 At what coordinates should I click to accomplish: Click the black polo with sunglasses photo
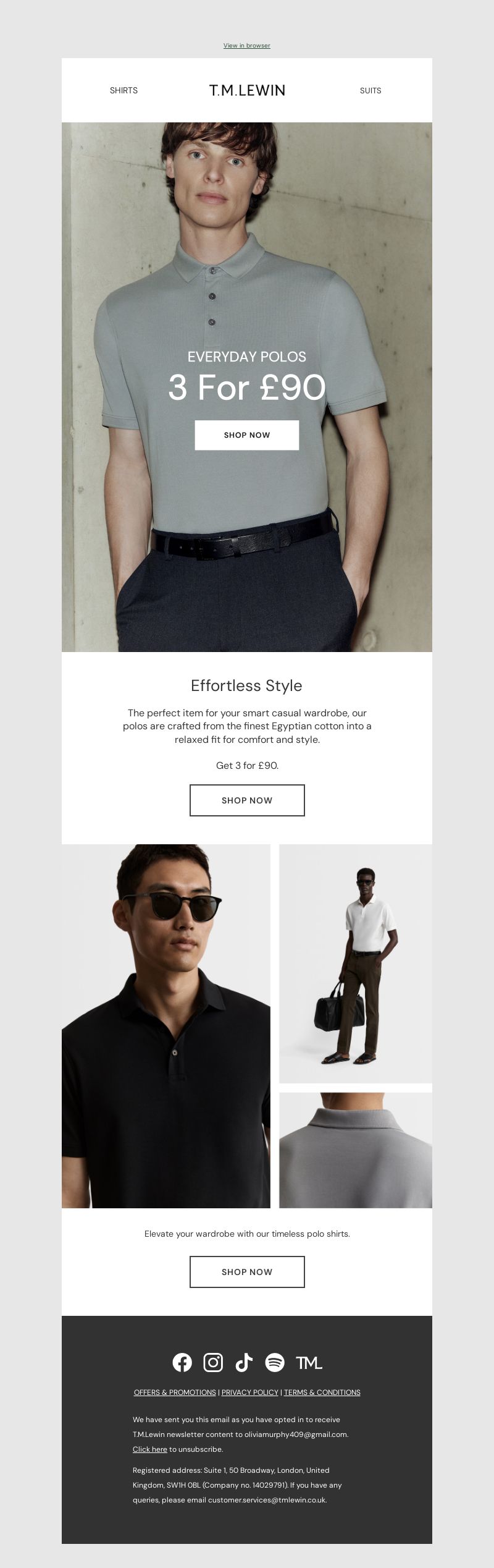(166, 1026)
